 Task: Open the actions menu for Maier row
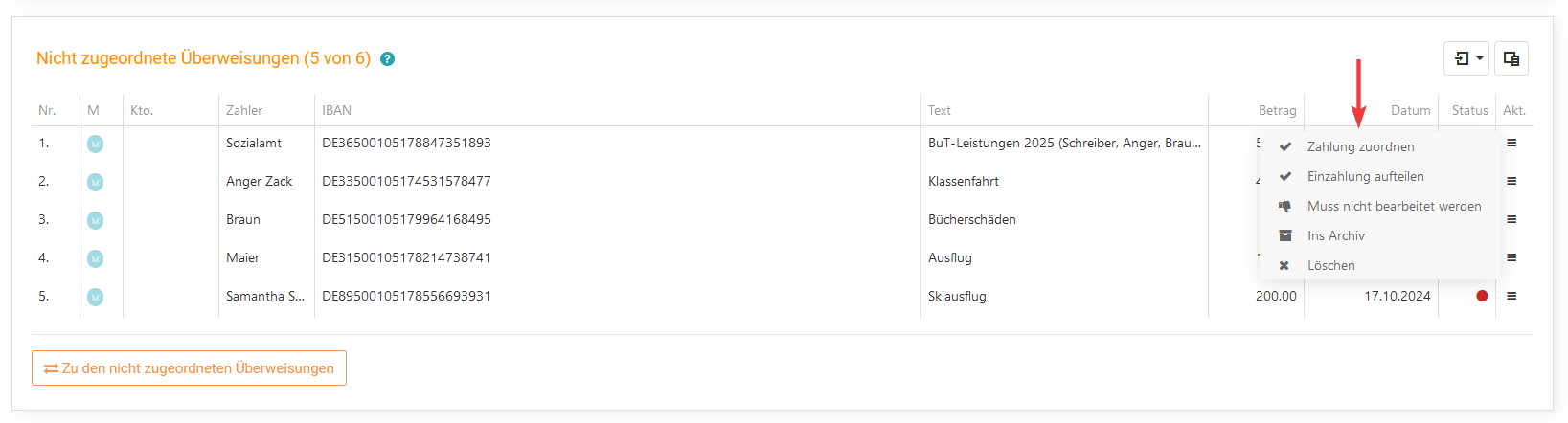[1511, 257]
